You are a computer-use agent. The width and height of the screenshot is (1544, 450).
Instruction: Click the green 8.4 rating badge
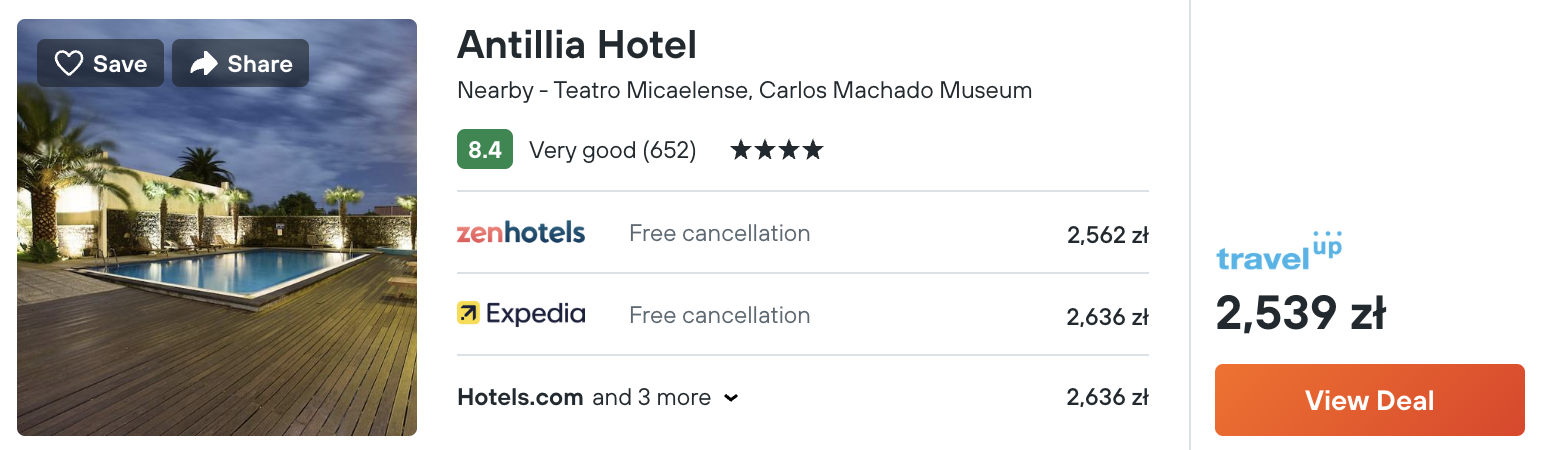pos(485,150)
